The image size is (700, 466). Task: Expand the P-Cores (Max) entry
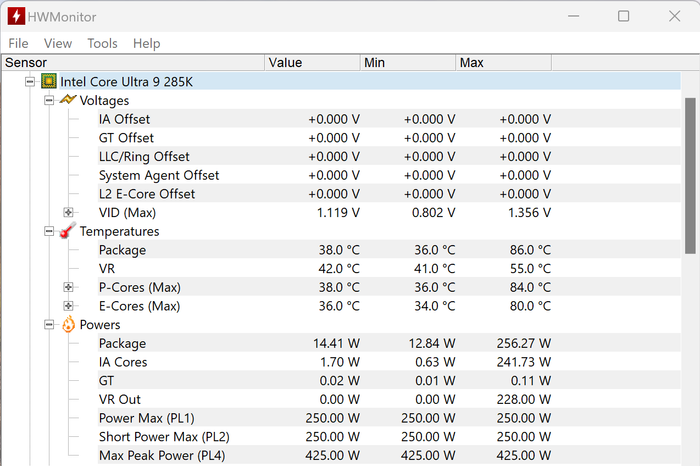[x=68, y=287]
